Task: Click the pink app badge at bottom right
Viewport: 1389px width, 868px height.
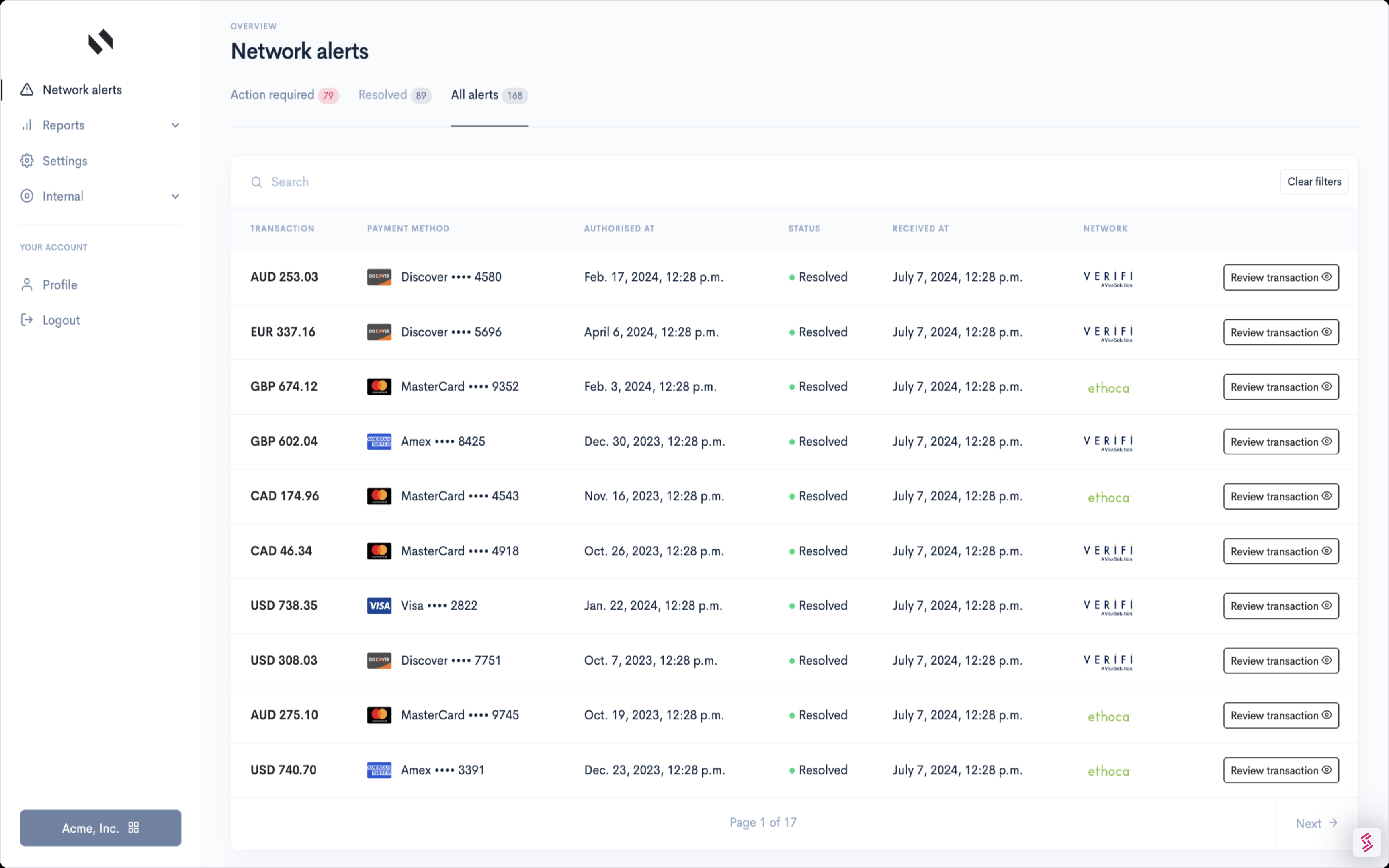Action: [1366, 841]
